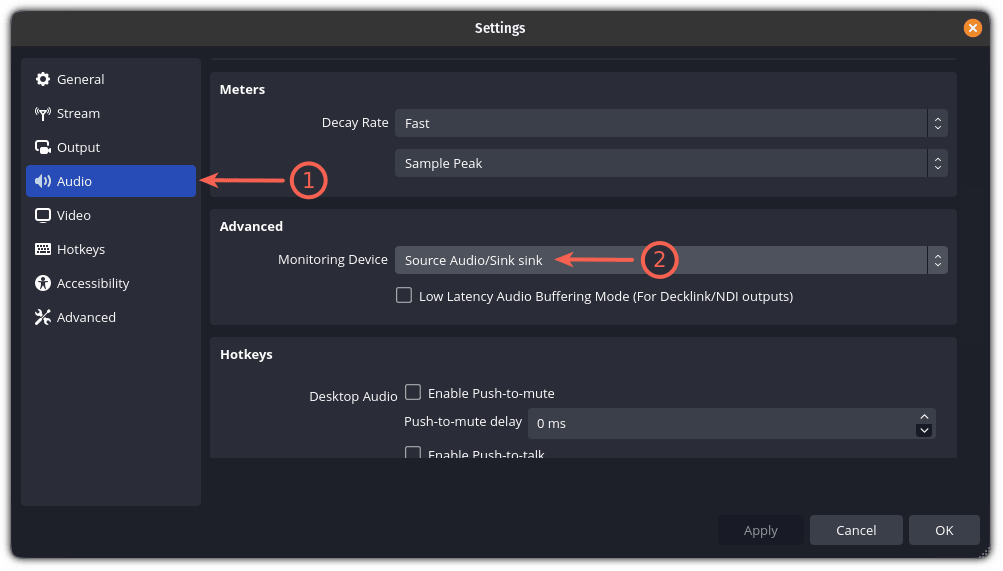1003x571 pixels.
Task: Decrease Push-to-mute delay with down arrow
Action: [x=925, y=430]
